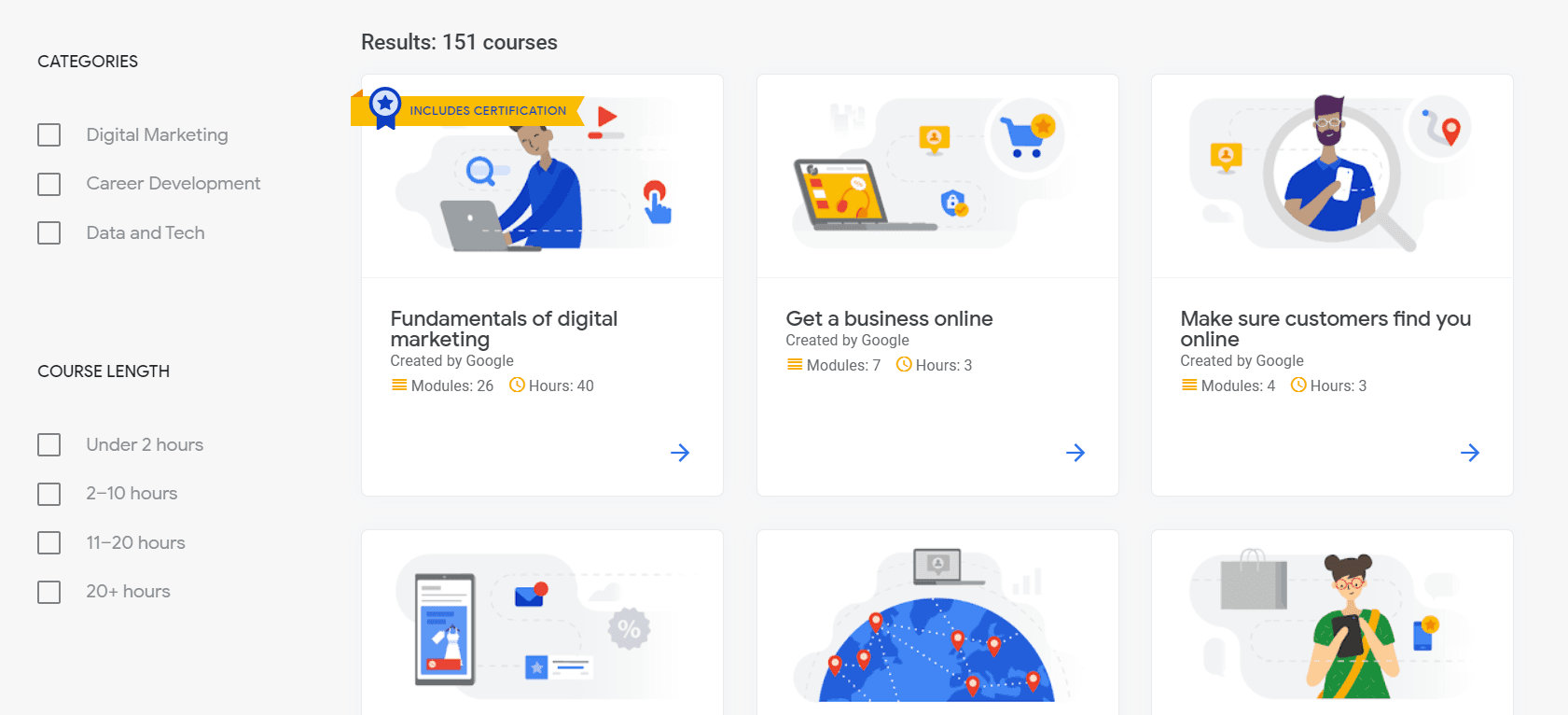Check the 11–20 hours box
The width and height of the screenshot is (1568, 715).
tap(49, 542)
